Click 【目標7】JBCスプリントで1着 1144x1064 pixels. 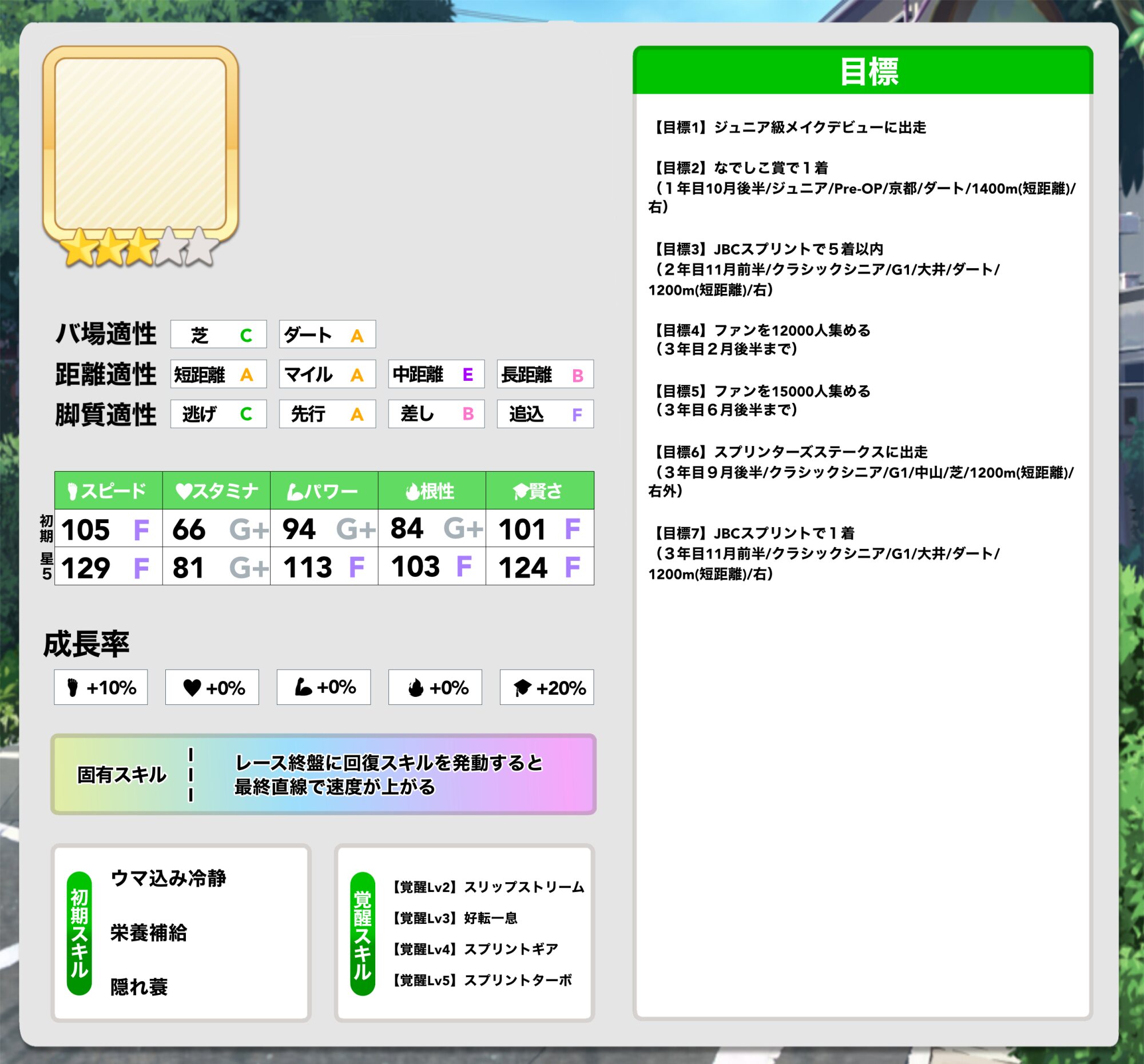[752, 533]
